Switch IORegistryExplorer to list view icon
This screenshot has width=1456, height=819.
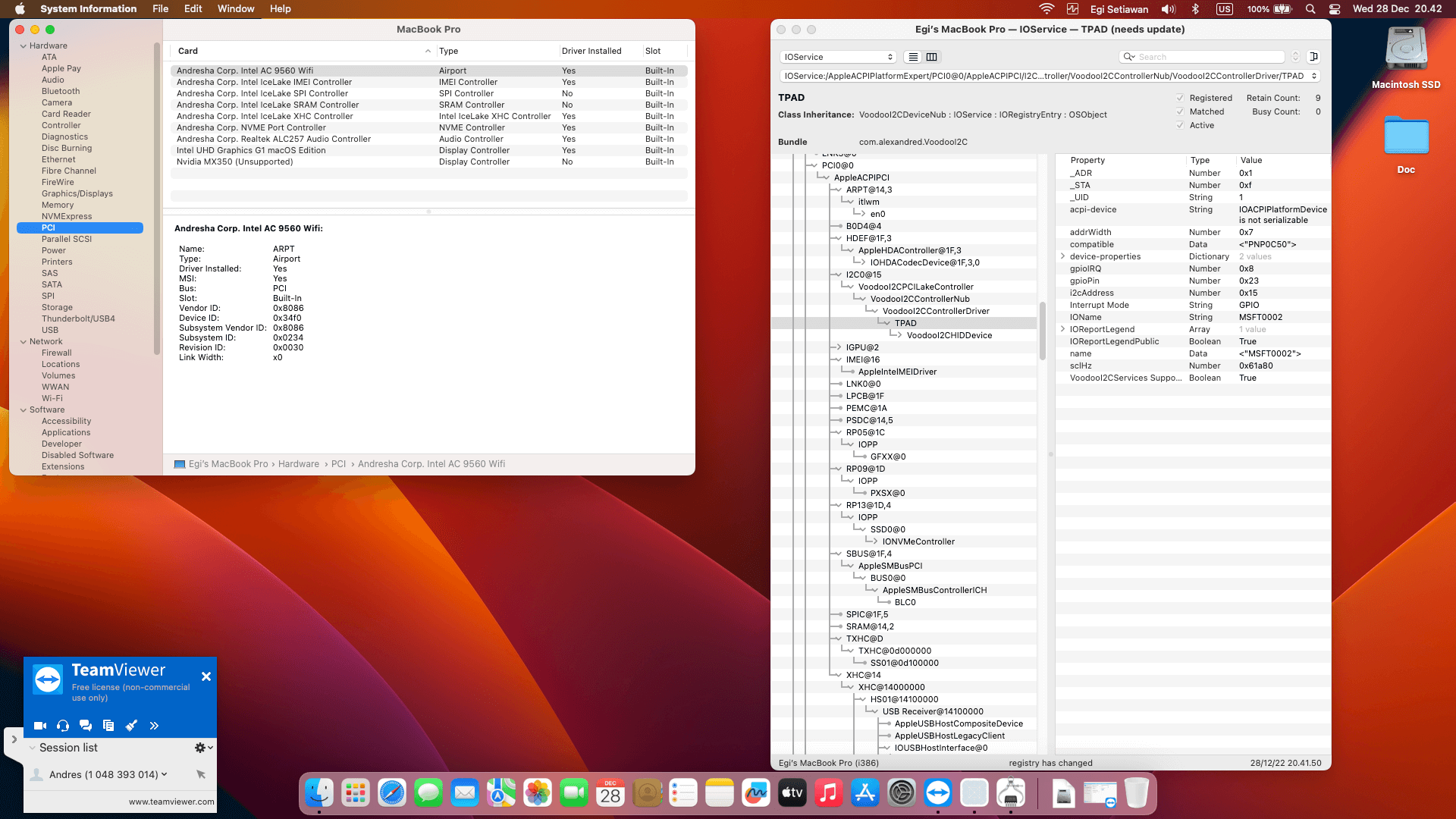(x=913, y=57)
